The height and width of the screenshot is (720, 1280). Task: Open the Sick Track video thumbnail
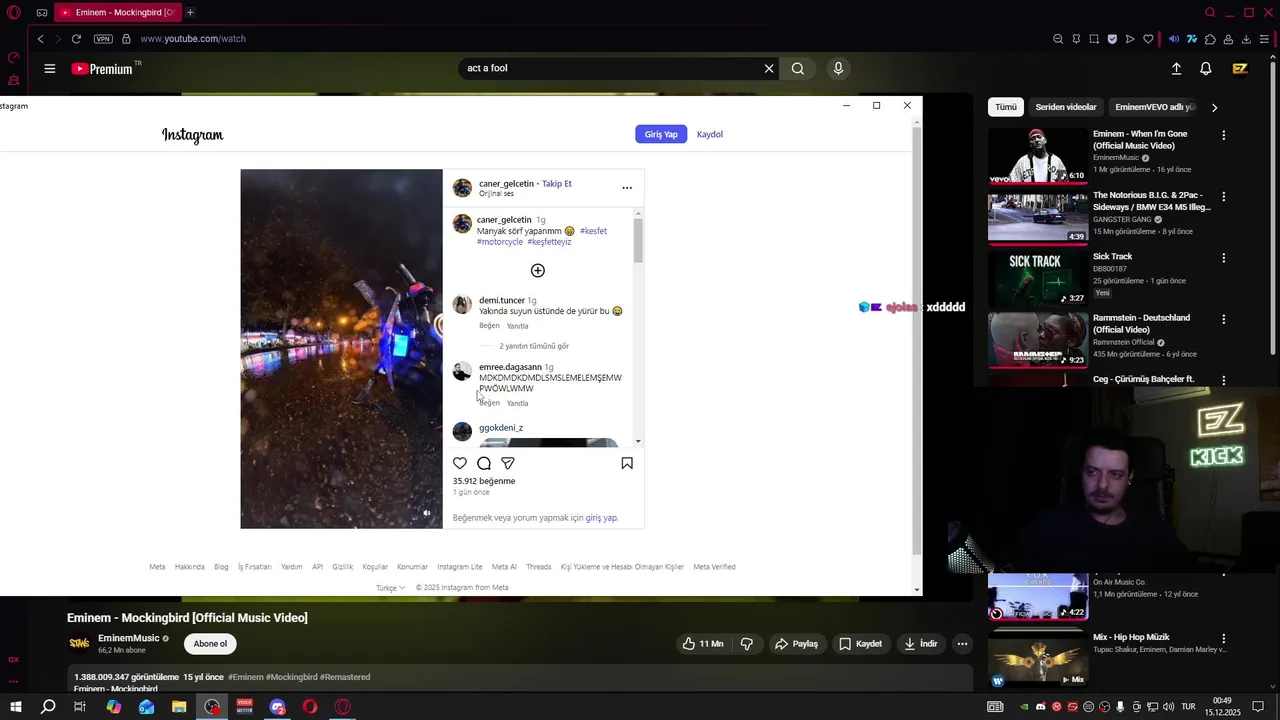(x=1038, y=277)
